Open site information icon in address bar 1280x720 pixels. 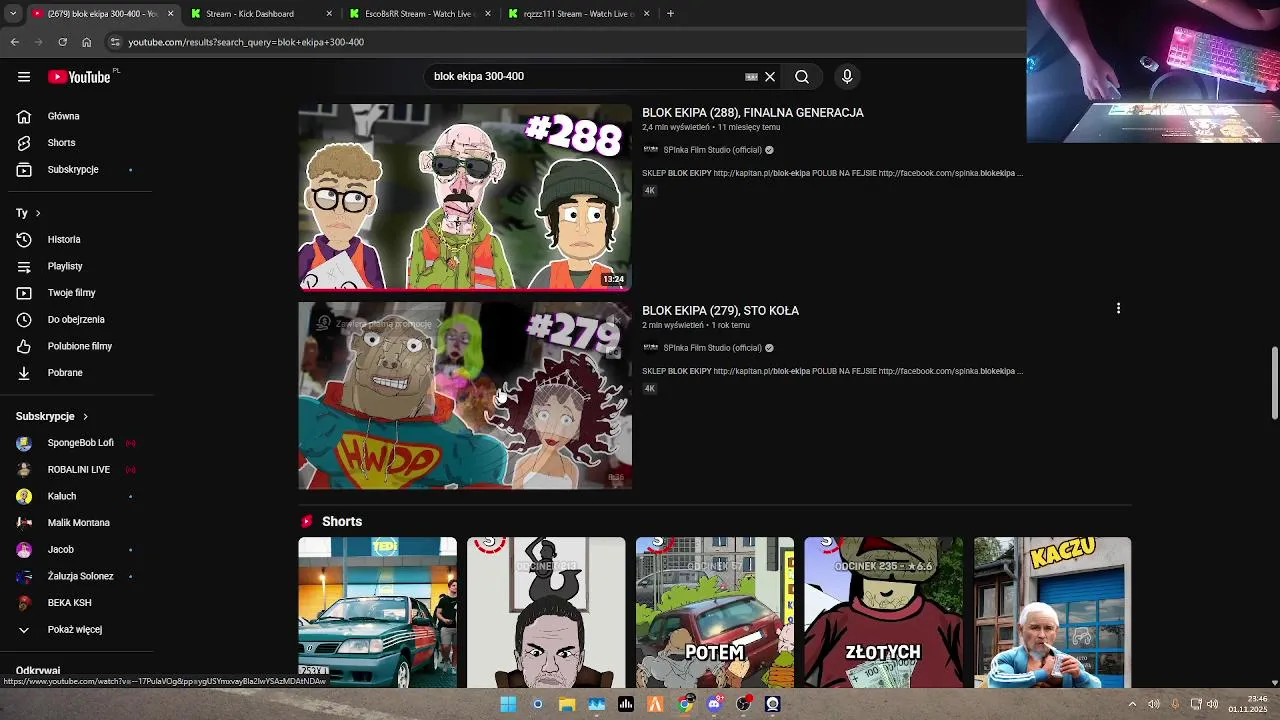115,42
